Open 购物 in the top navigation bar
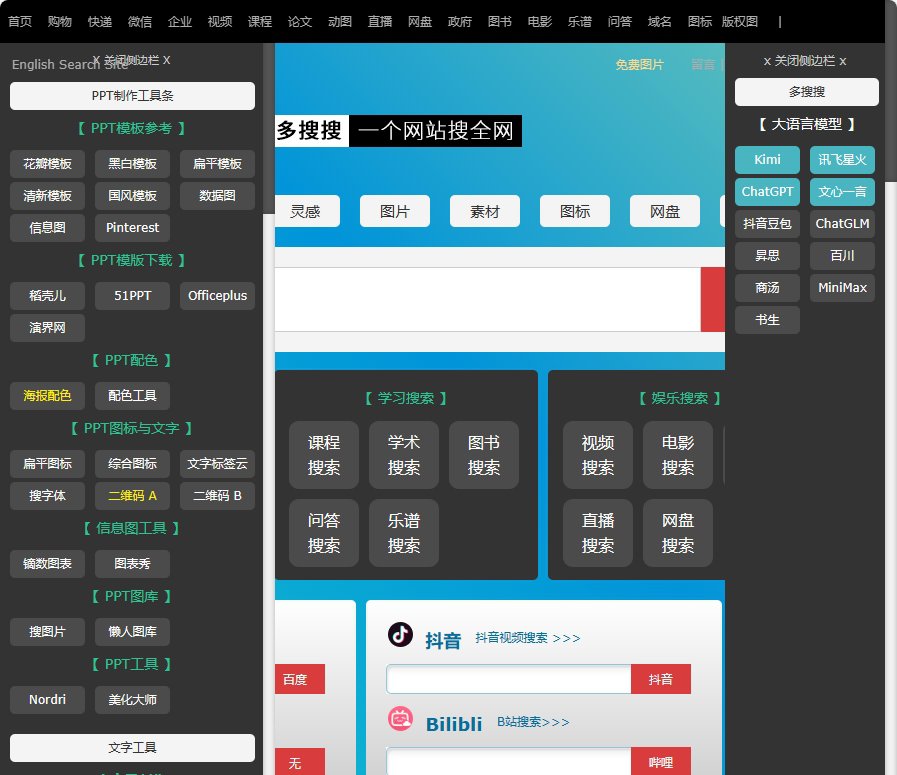This screenshot has height=775, width=897. coord(59,22)
